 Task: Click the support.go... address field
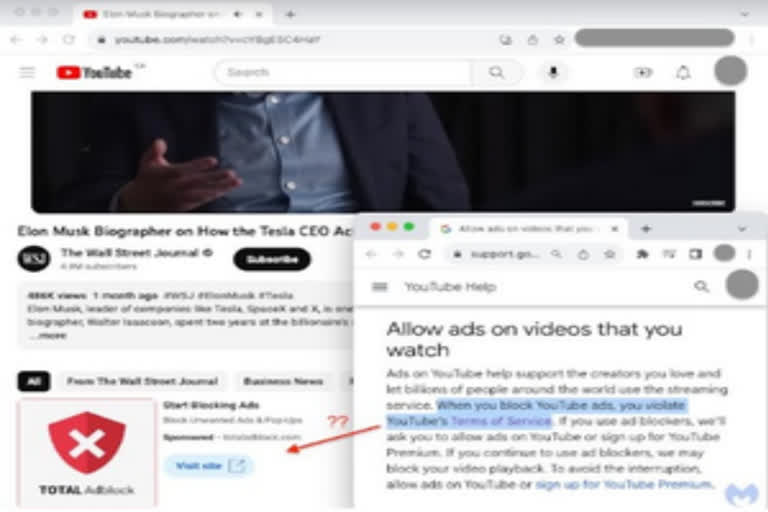click(x=504, y=254)
